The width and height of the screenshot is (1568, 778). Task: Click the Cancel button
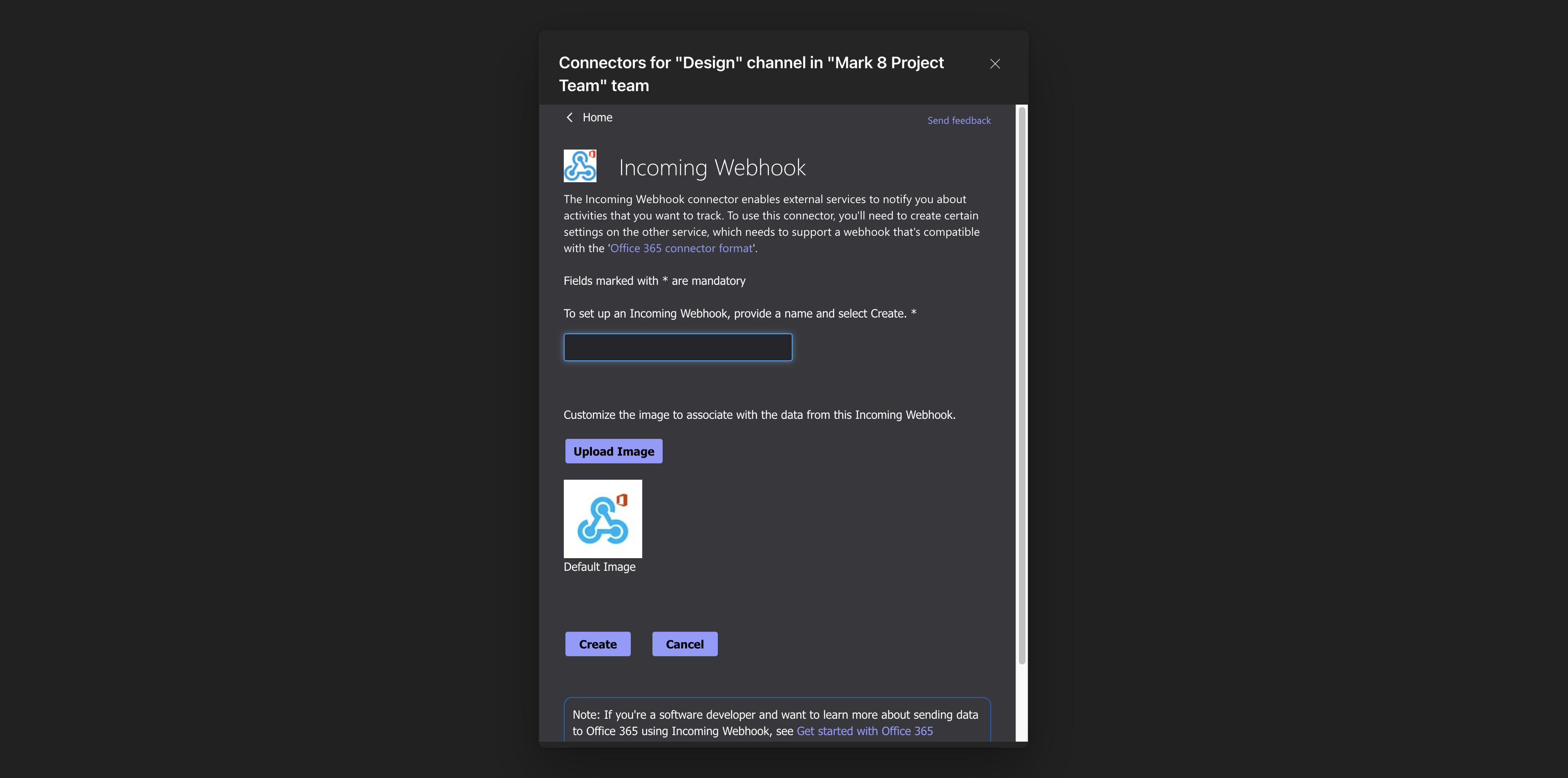point(685,644)
